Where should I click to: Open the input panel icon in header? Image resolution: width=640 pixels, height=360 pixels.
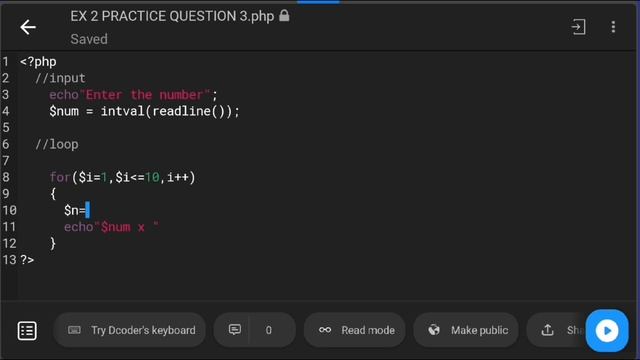click(x=578, y=27)
